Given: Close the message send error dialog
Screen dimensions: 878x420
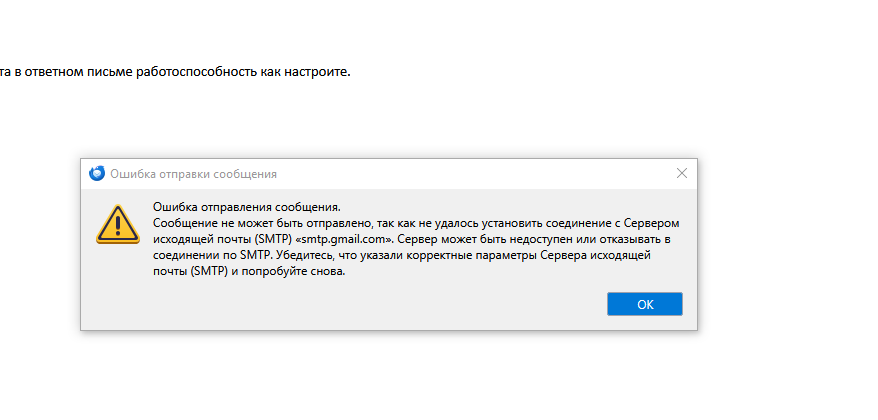Looking at the screenshot, I should tap(682, 173).
